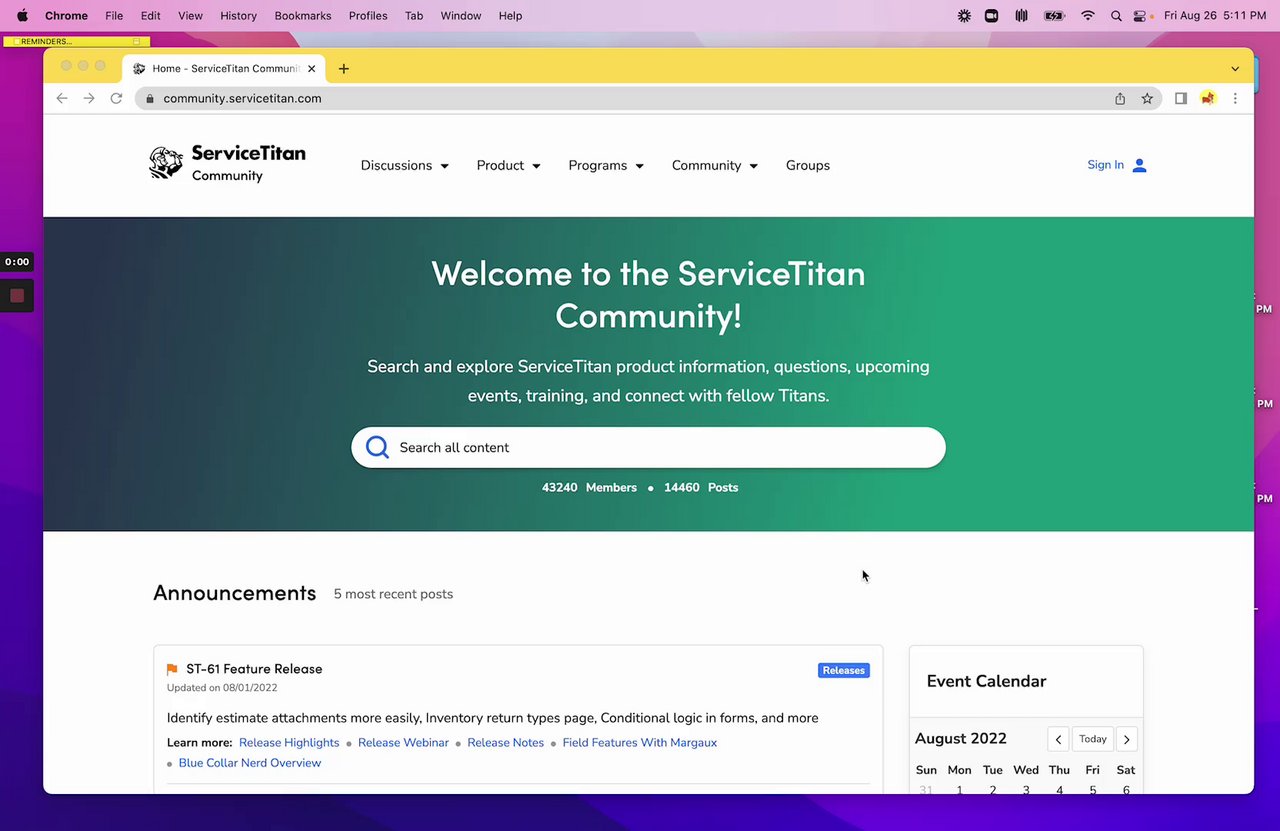The width and height of the screenshot is (1280, 831).
Task: Open Spotlight search in menu bar
Action: tap(1116, 15)
